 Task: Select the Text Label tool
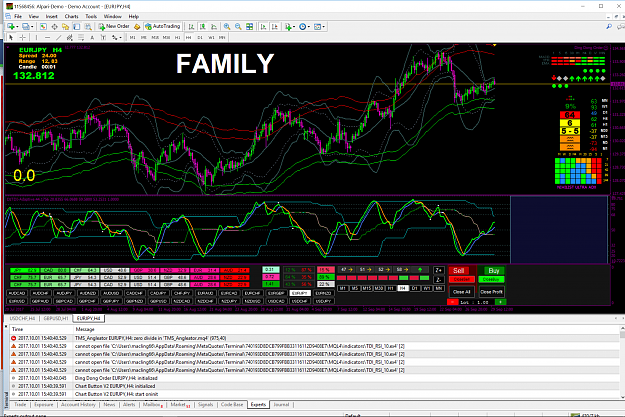coord(103,37)
